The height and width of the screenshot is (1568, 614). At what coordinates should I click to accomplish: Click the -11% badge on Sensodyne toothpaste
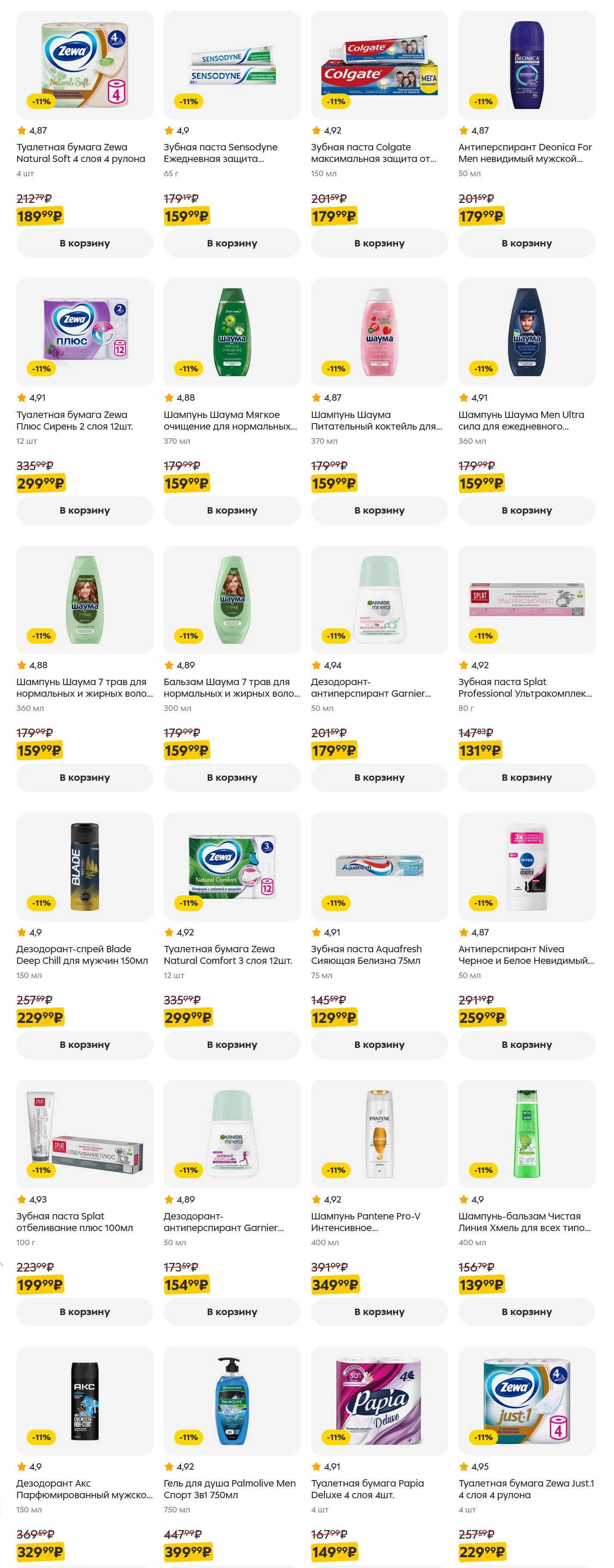(x=189, y=102)
